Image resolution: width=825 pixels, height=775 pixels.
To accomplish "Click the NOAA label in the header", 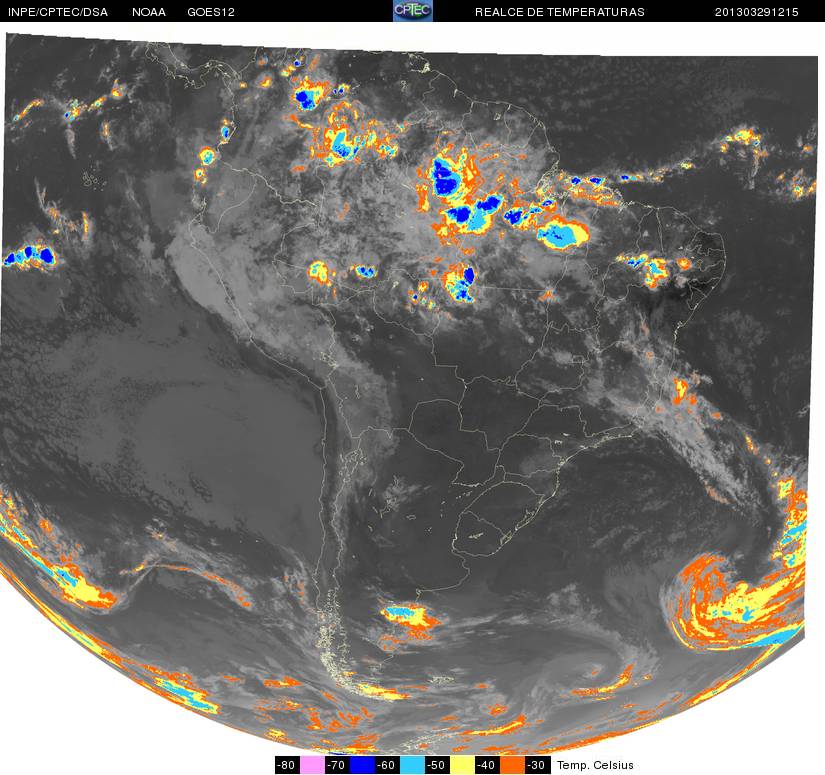I will point(149,12).
